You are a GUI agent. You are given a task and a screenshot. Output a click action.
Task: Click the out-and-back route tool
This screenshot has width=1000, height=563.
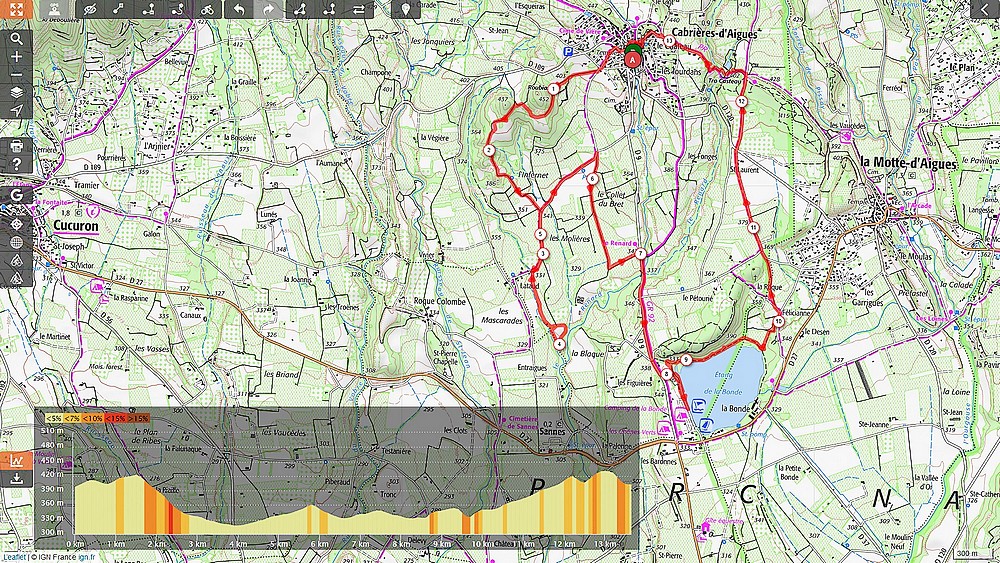pyautogui.click(x=329, y=10)
